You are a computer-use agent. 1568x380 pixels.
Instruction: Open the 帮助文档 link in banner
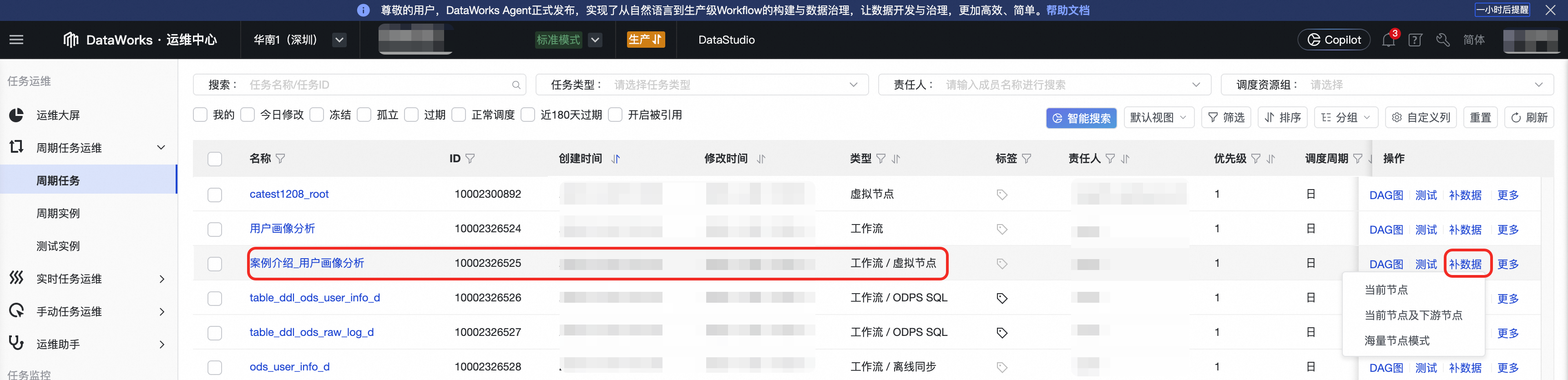tap(1067, 10)
